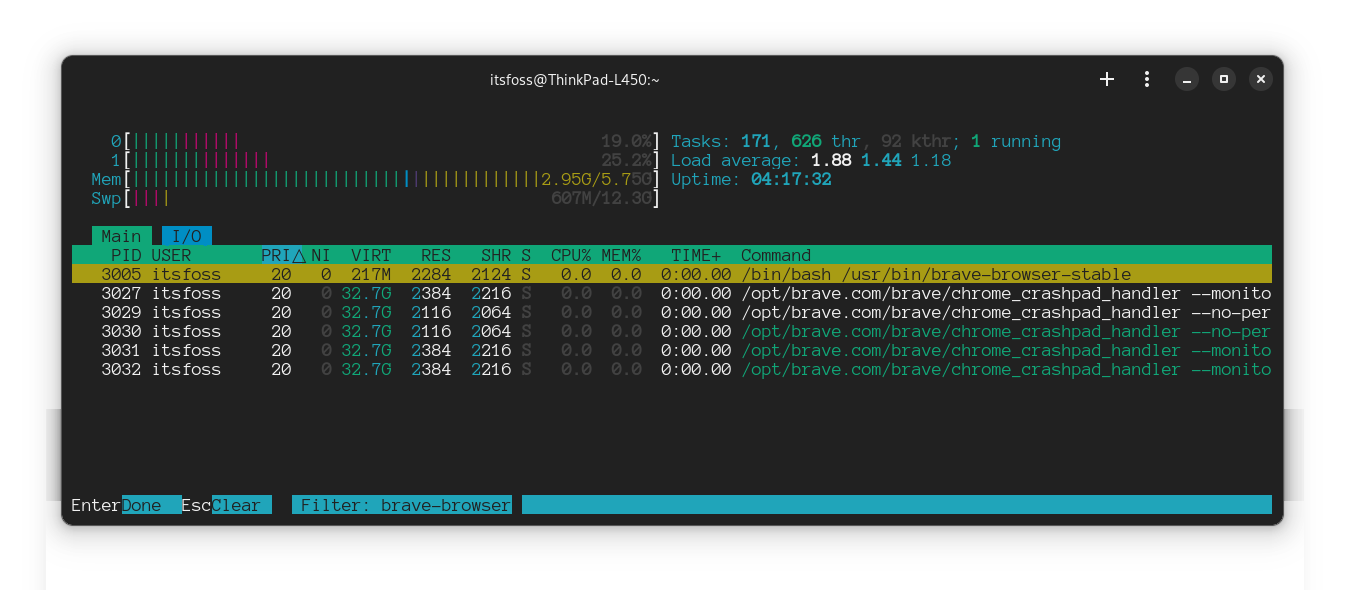Minimize the terminal window
Image resolution: width=1345 pixels, height=590 pixels.
point(1186,79)
